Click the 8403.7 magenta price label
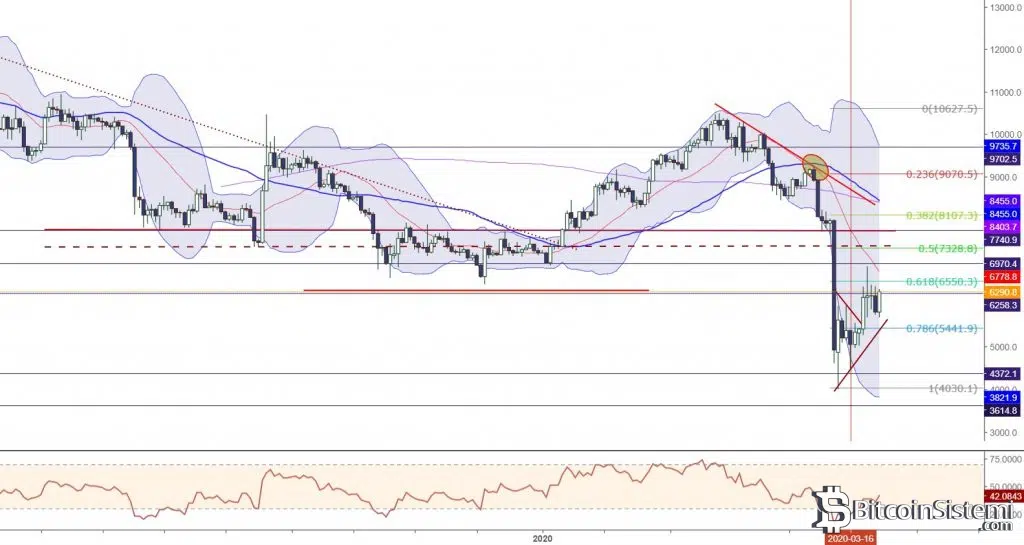This screenshot has height=545, width=1024. pyautogui.click(x=1001, y=228)
